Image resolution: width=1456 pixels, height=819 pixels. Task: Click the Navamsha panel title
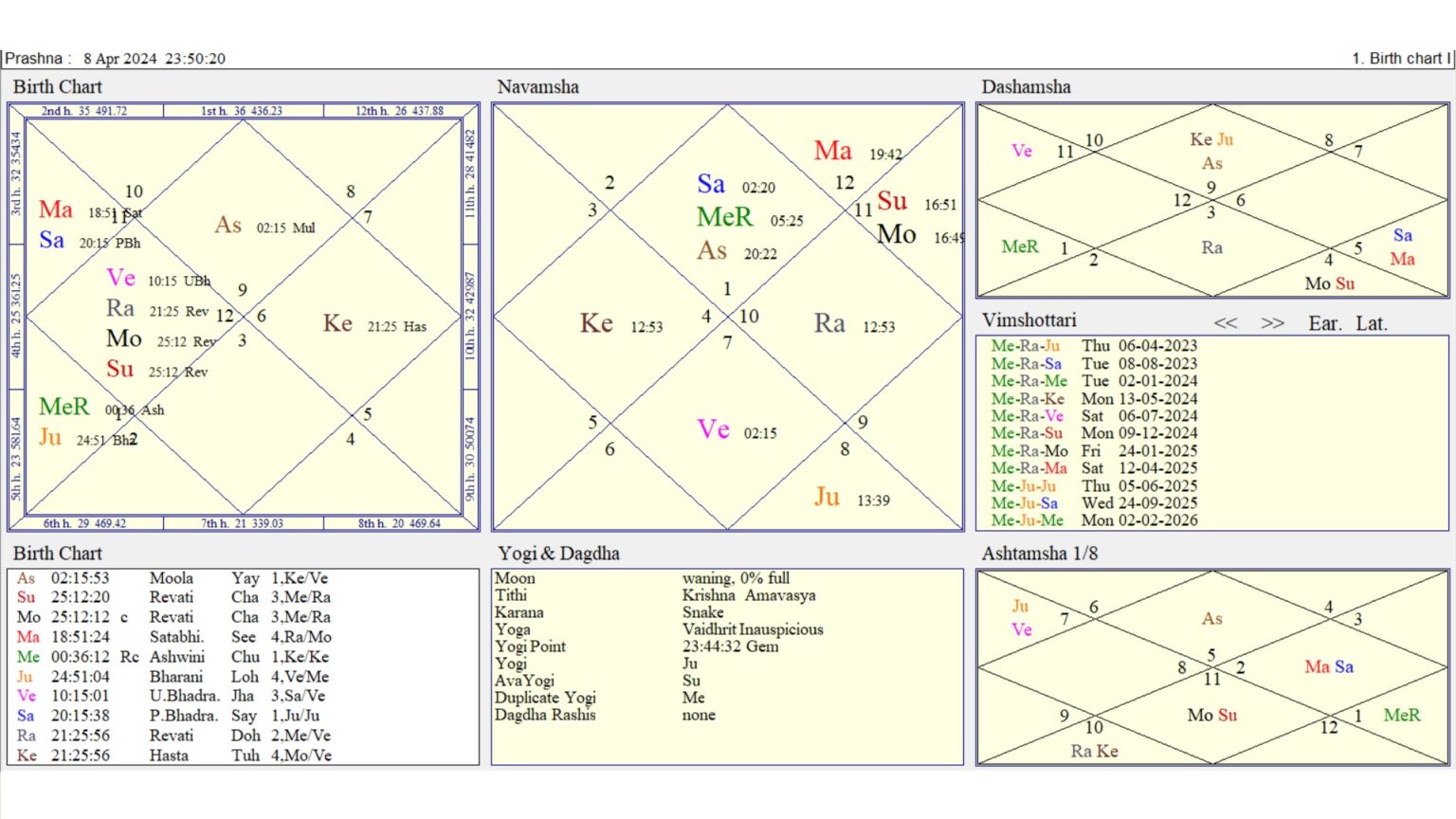537,86
